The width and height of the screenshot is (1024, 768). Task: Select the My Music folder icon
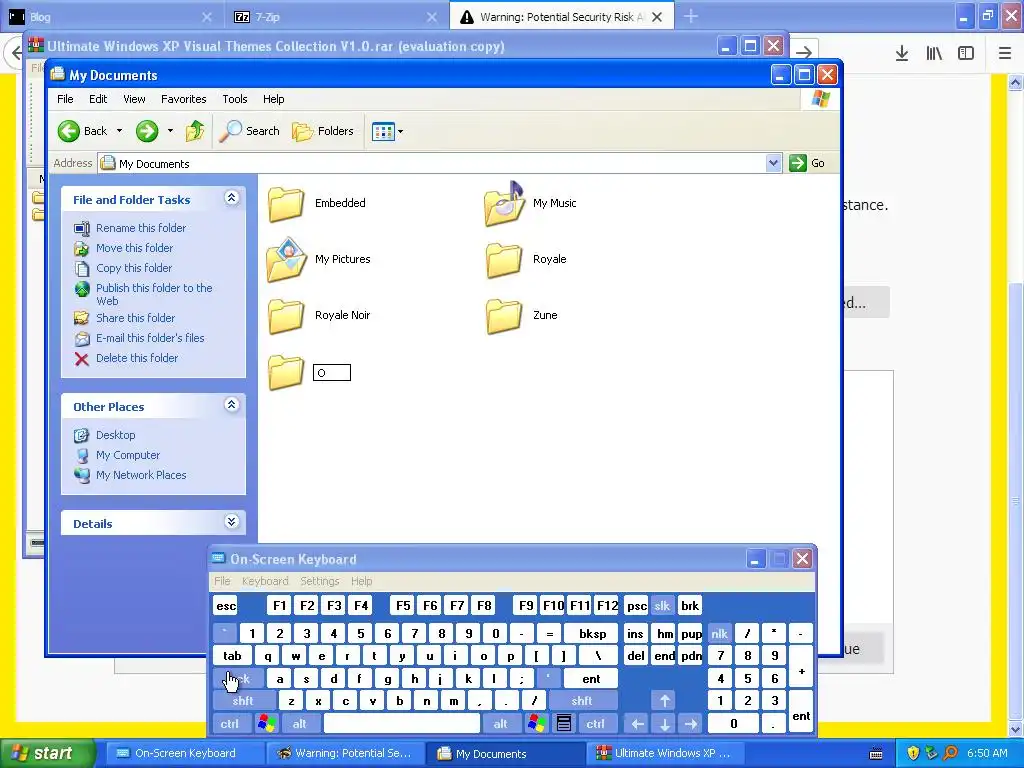click(x=504, y=204)
